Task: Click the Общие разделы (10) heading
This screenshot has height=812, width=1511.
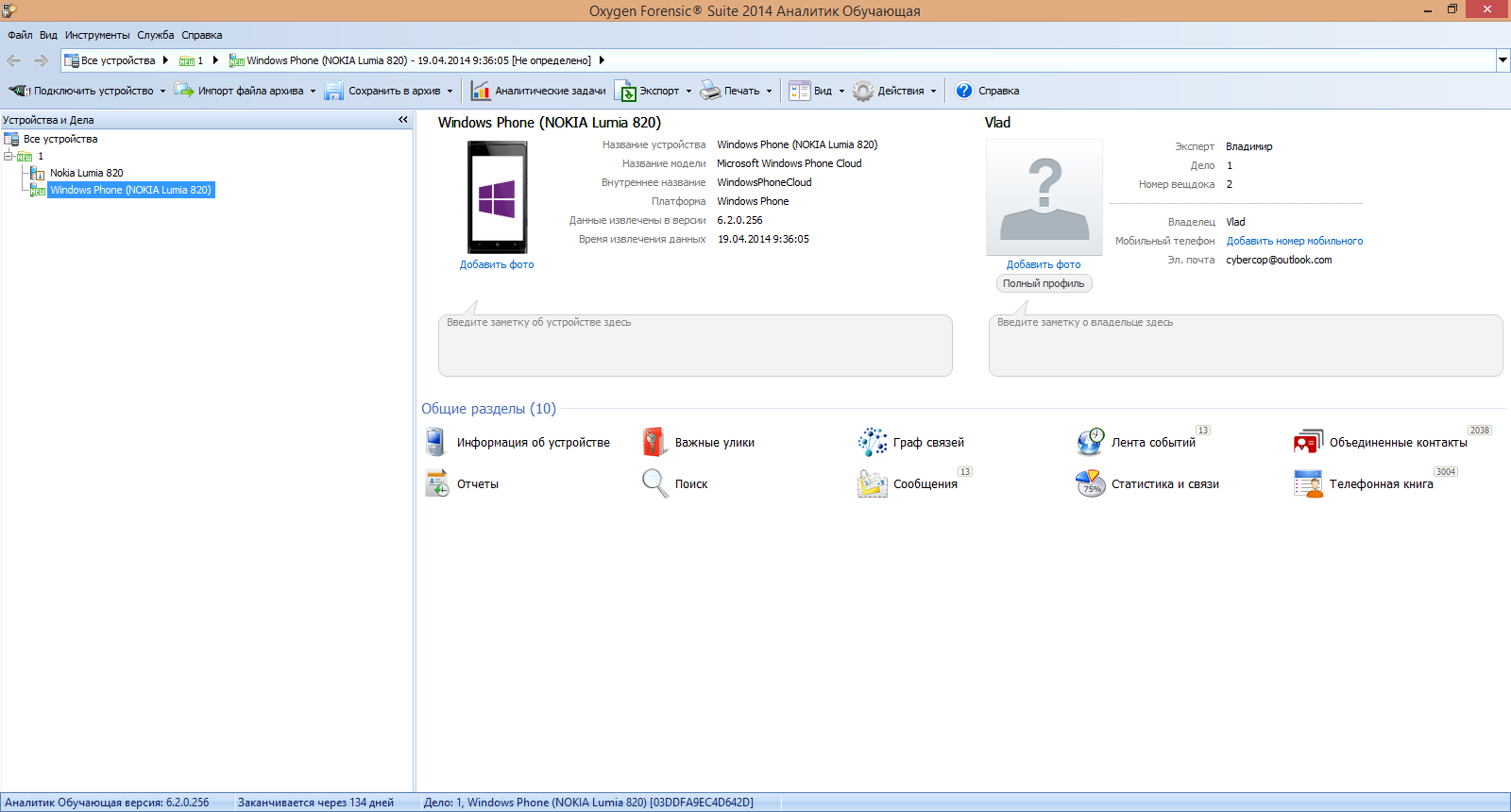Action: [x=488, y=409]
